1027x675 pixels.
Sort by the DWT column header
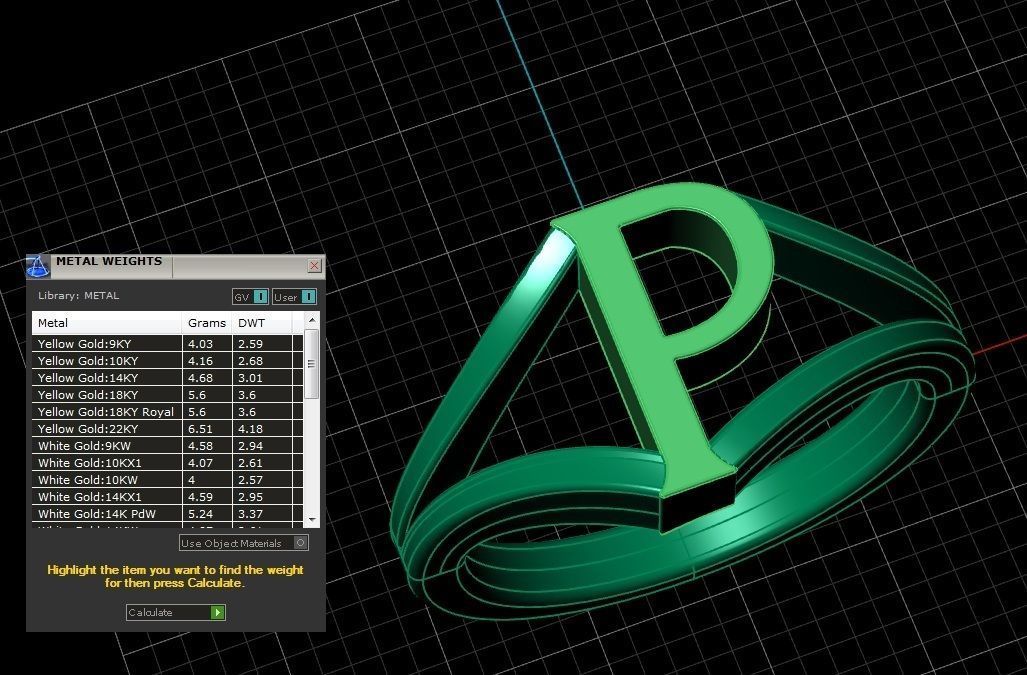262,323
